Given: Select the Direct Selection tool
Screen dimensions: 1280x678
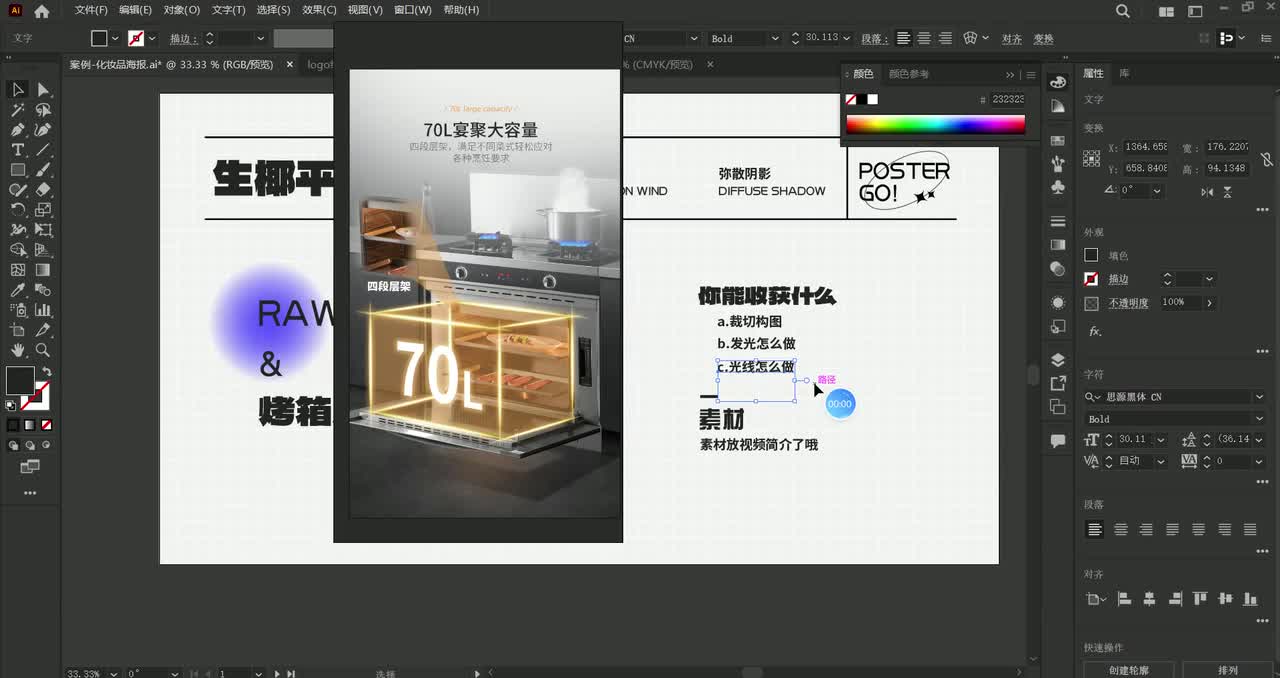Looking at the screenshot, I should 43,89.
